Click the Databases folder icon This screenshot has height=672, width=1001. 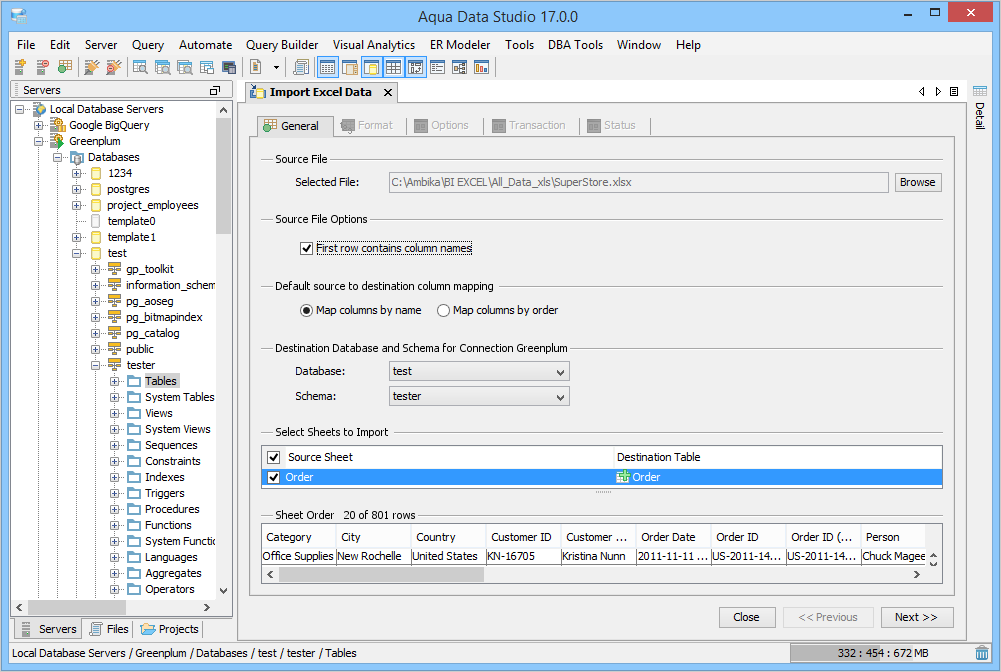point(77,158)
